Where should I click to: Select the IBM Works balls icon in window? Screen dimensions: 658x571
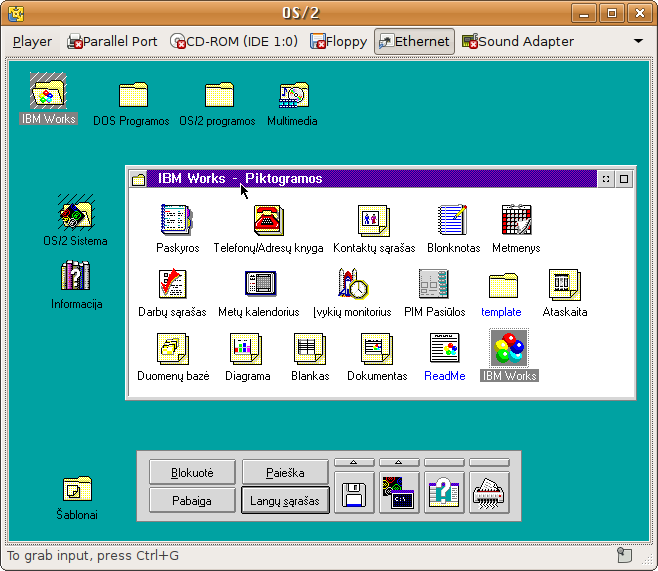(509, 348)
